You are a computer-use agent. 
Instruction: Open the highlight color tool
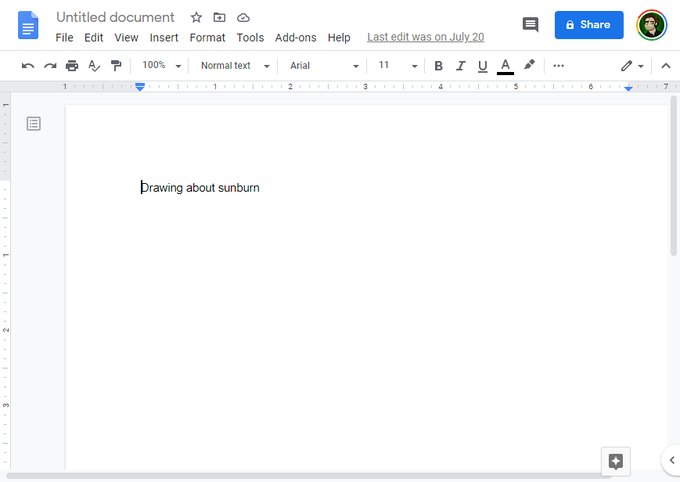[529, 66]
